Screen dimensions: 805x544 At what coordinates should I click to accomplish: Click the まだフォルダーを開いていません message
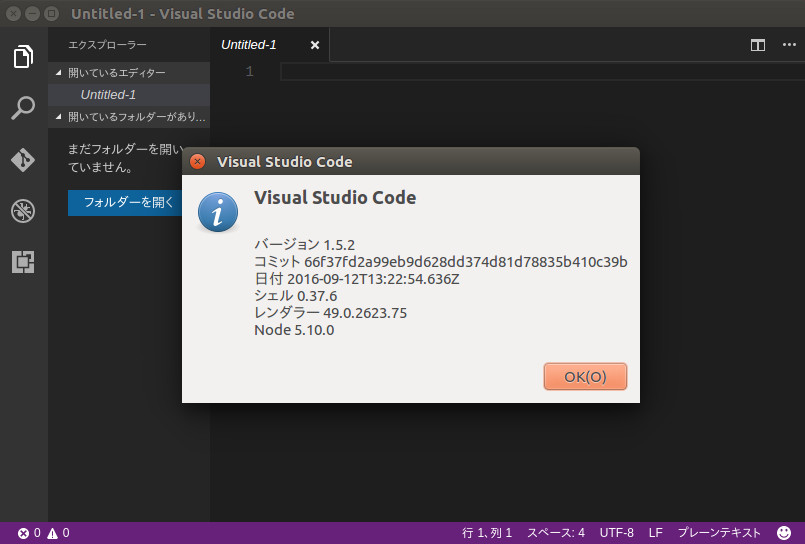coord(125,158)
